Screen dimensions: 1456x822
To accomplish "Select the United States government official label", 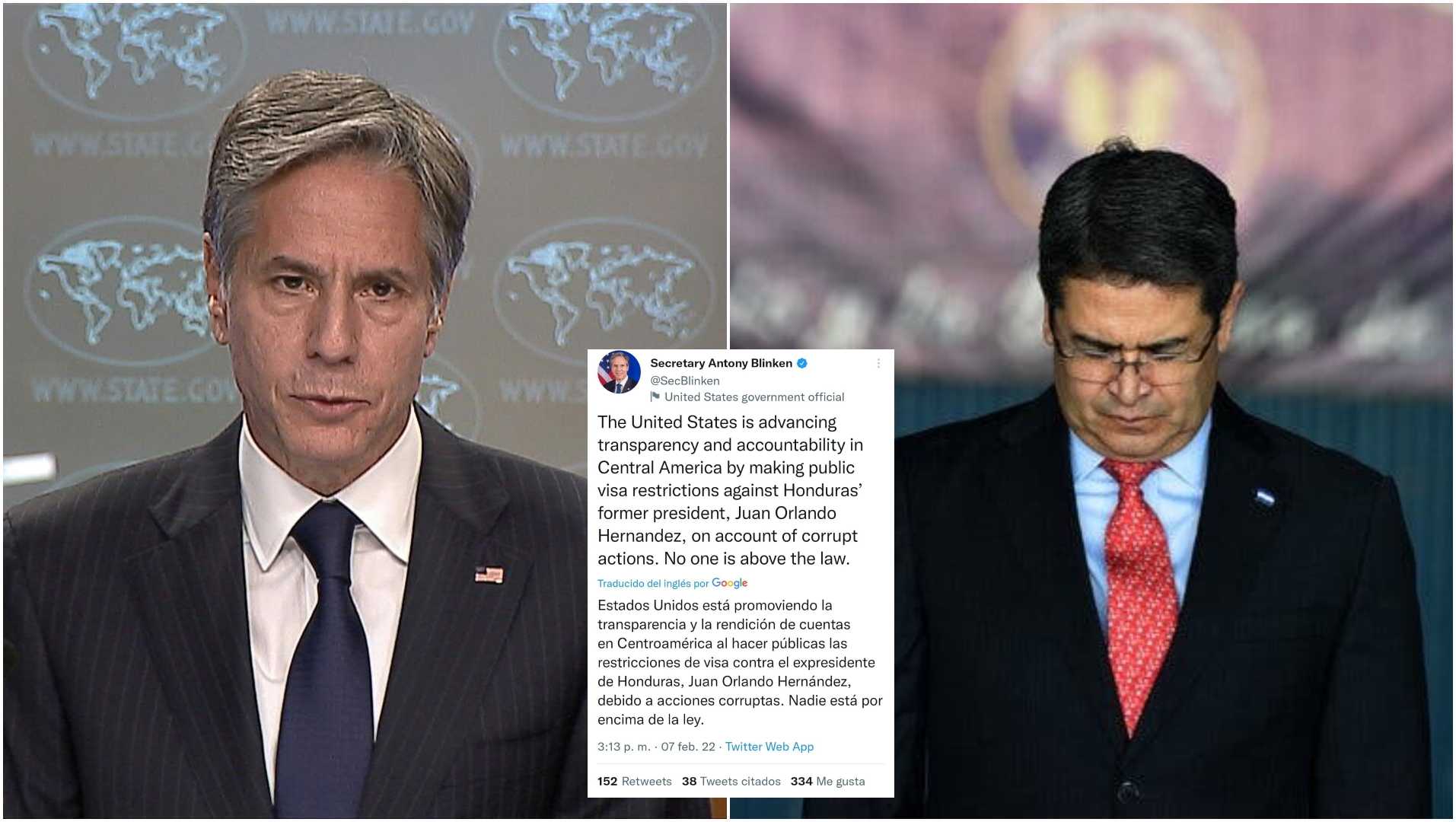I will 754,397.
